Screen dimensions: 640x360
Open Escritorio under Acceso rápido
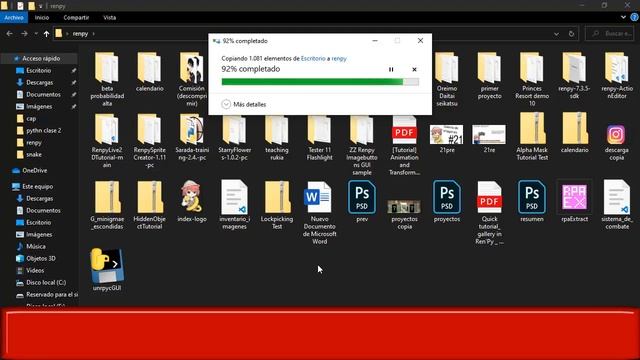click(x=38, y=71)
